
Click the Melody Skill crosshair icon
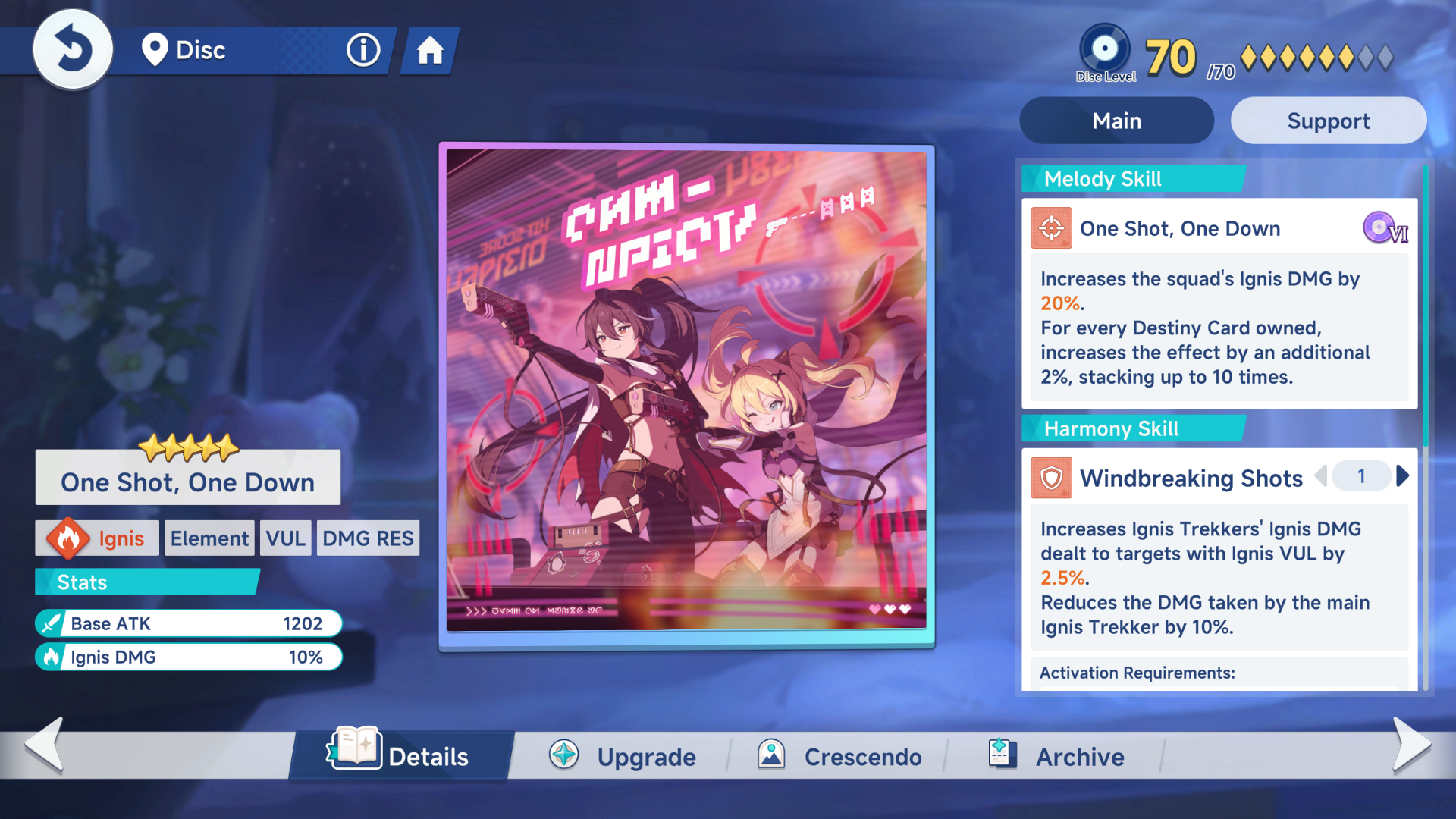1051,227
